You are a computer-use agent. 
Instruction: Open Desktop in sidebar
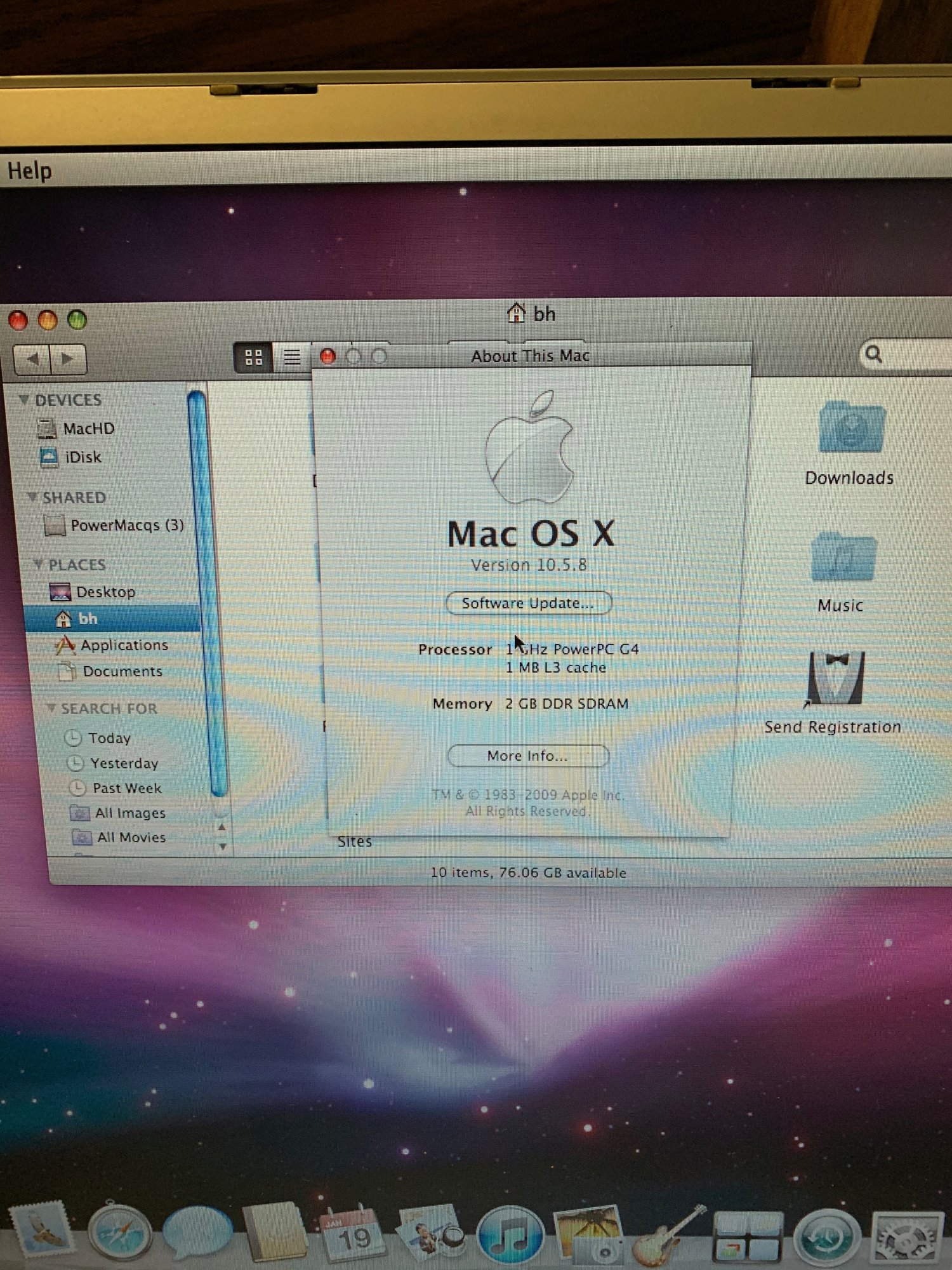[x=93, y=592]
